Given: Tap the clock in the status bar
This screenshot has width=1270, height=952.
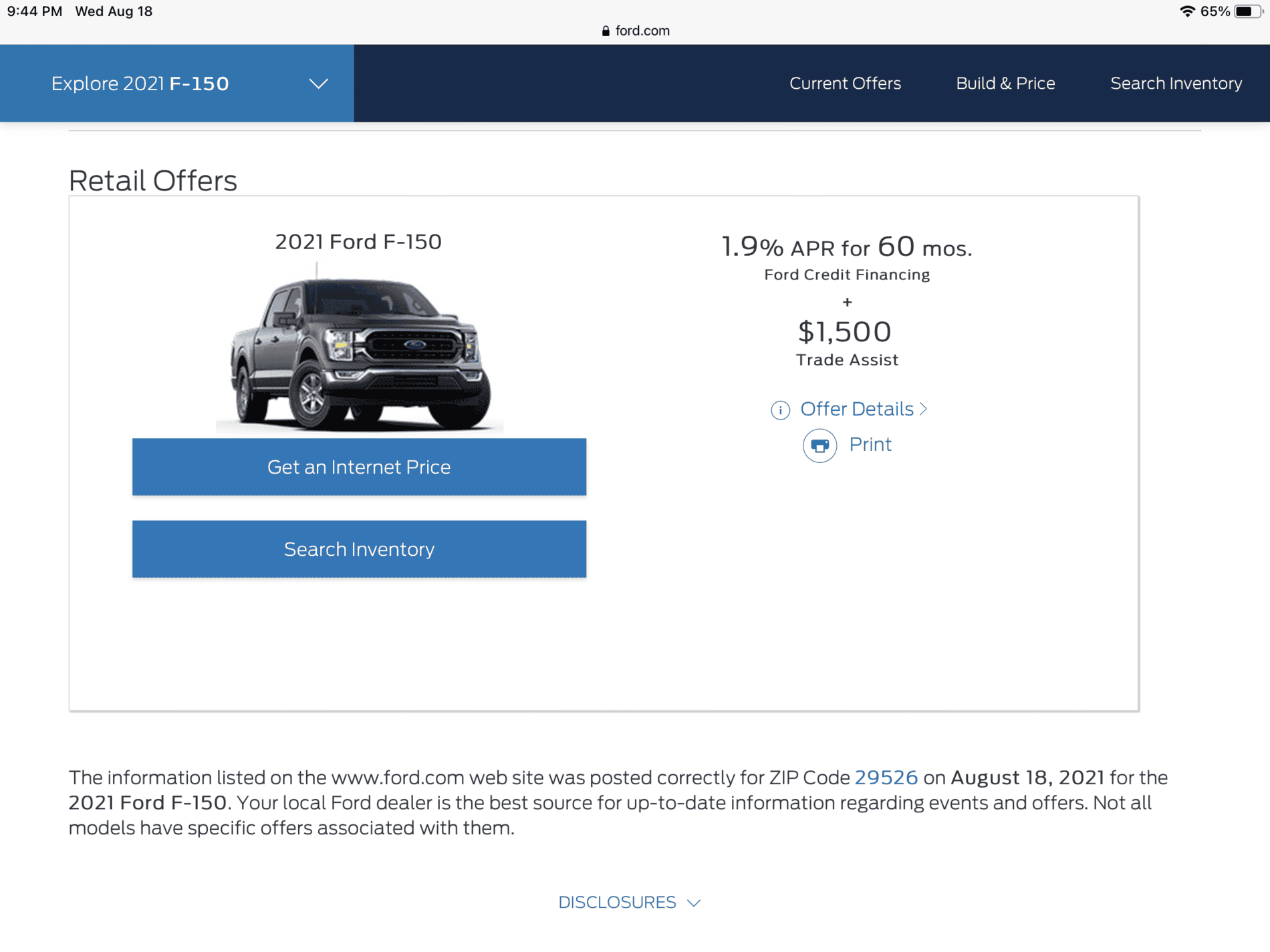Looking at the screenshot, I should [35, 11].
